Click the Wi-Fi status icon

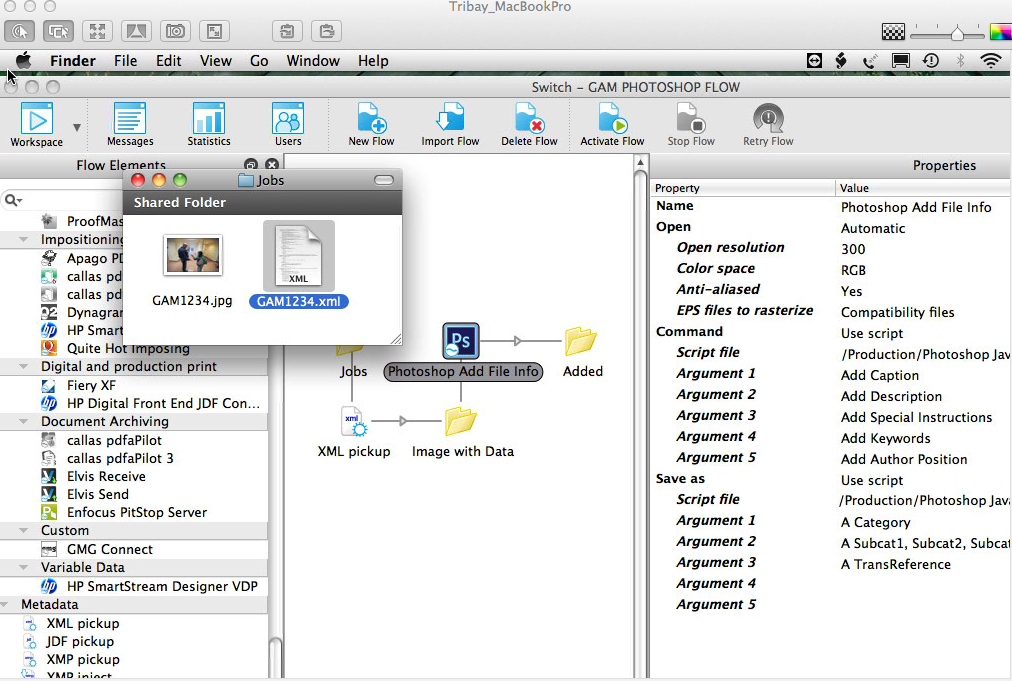(990, 61)
